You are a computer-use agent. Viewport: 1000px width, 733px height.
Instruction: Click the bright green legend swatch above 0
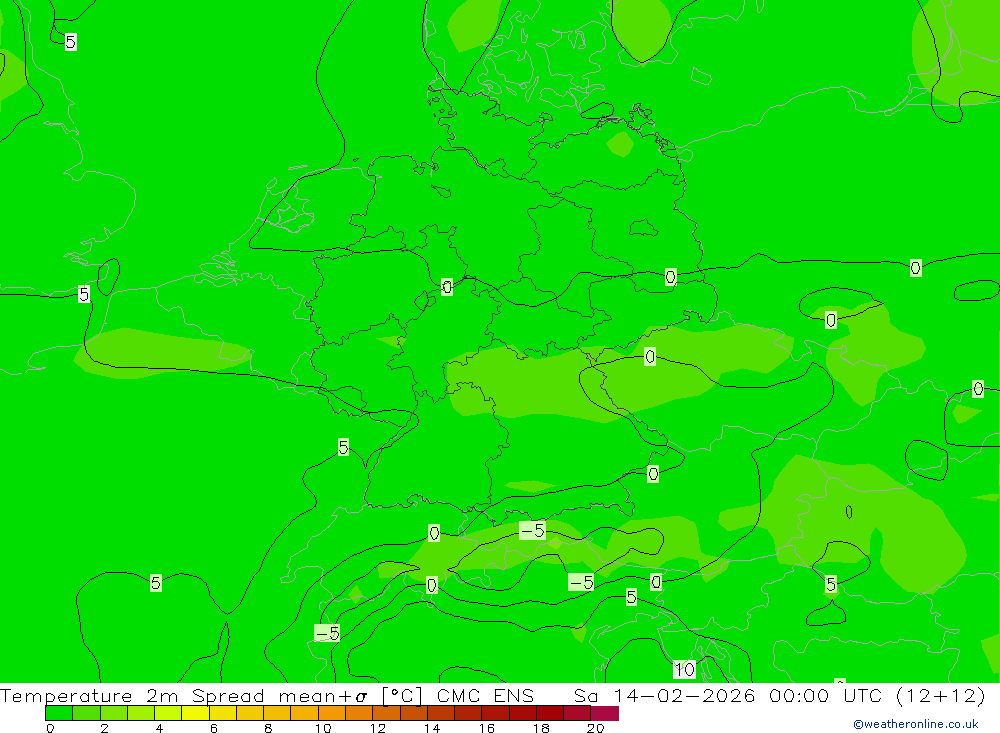click(59, 713)
